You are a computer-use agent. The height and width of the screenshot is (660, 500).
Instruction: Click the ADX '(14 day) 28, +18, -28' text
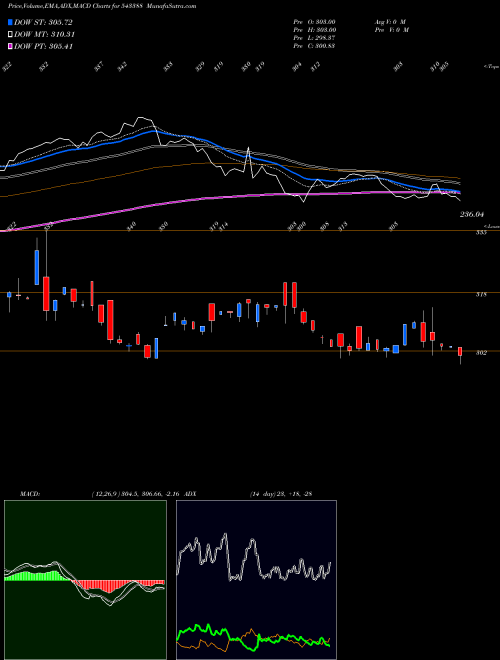pyautogui.click(x=281, y=494)
